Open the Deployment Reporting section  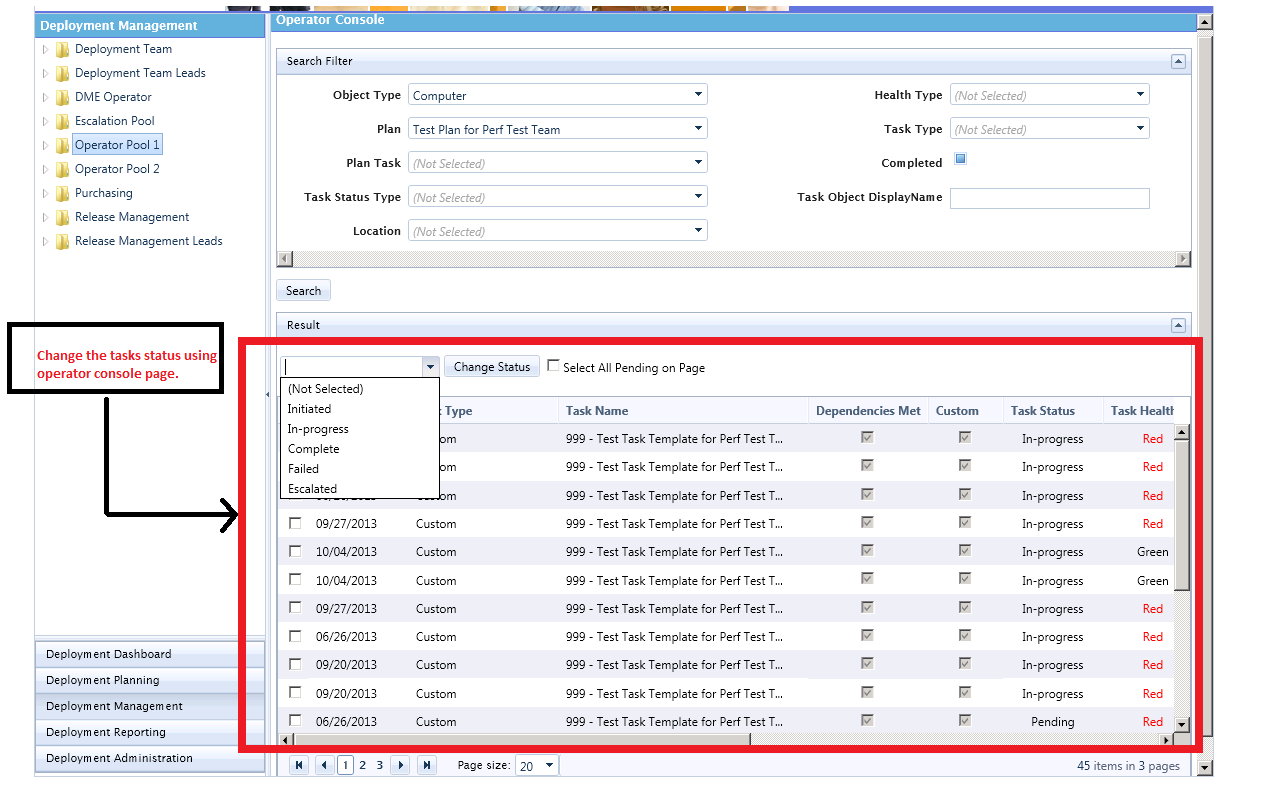tap(106, 732)
